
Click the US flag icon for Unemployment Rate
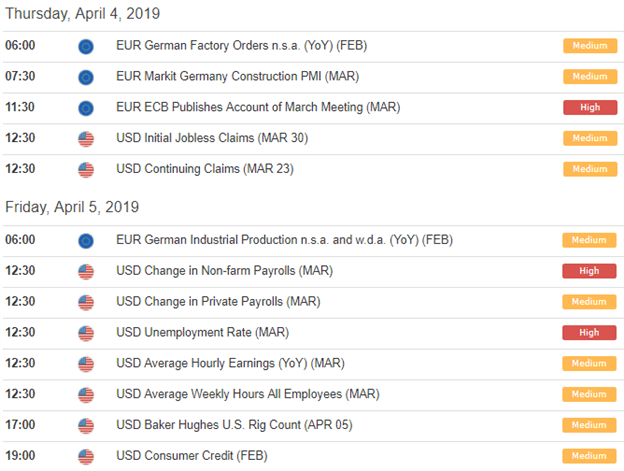point(86,334)
